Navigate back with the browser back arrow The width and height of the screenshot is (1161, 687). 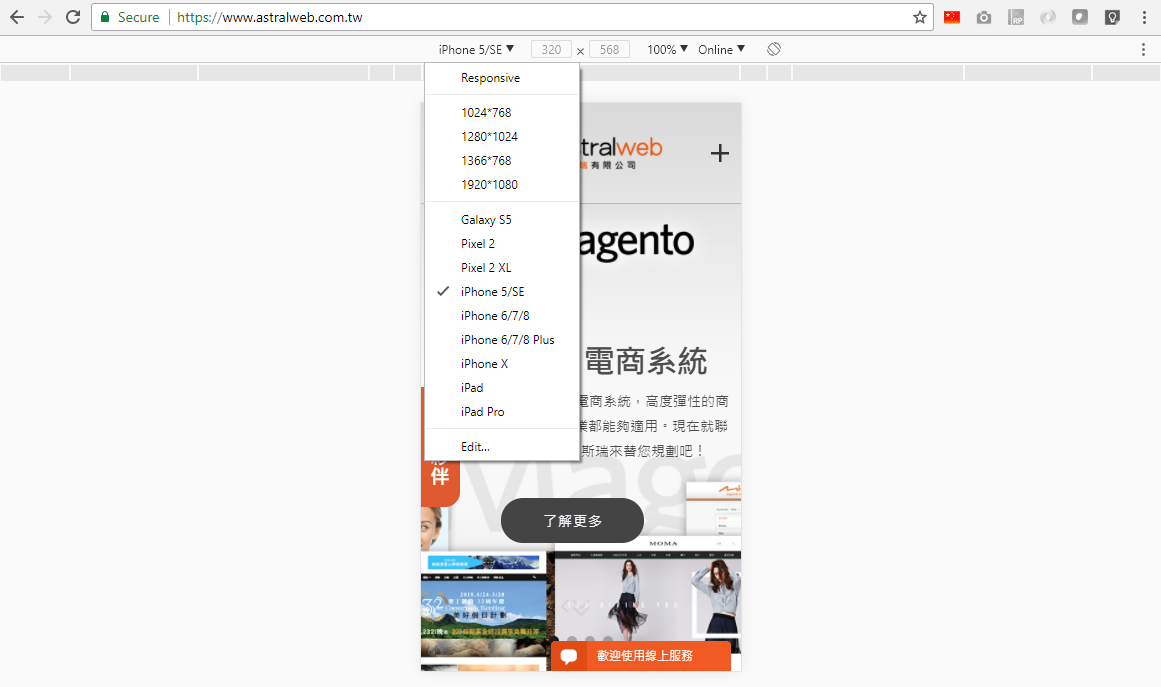click(x=18, y=17)
